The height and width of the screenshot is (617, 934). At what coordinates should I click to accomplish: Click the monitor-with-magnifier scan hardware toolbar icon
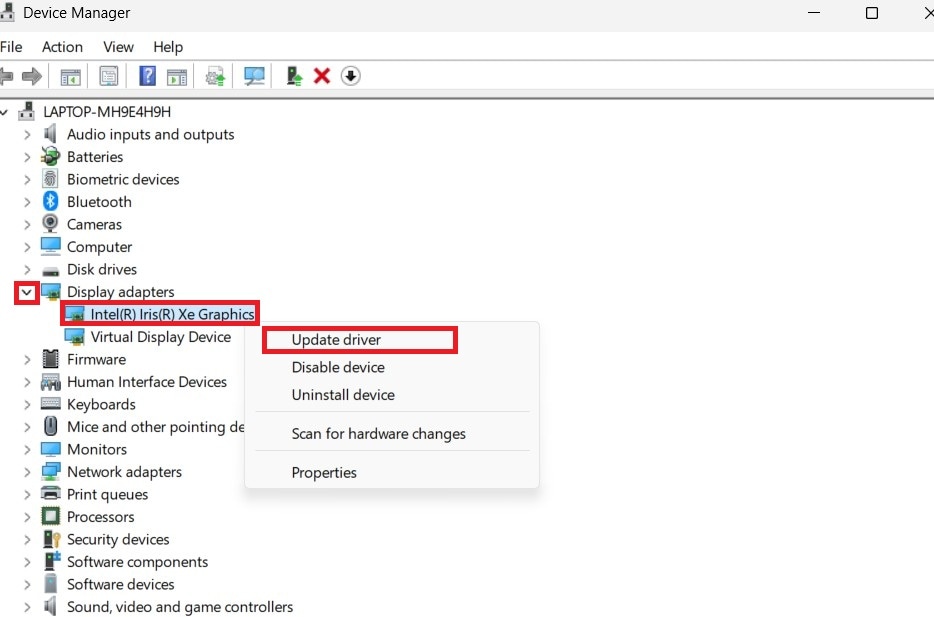pos(254,76)
